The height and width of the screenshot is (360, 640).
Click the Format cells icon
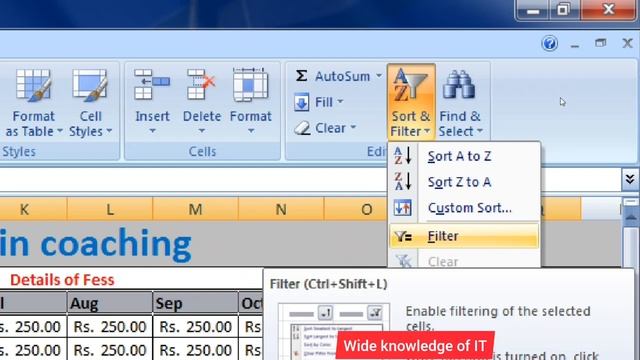click(x=250, y=85)
